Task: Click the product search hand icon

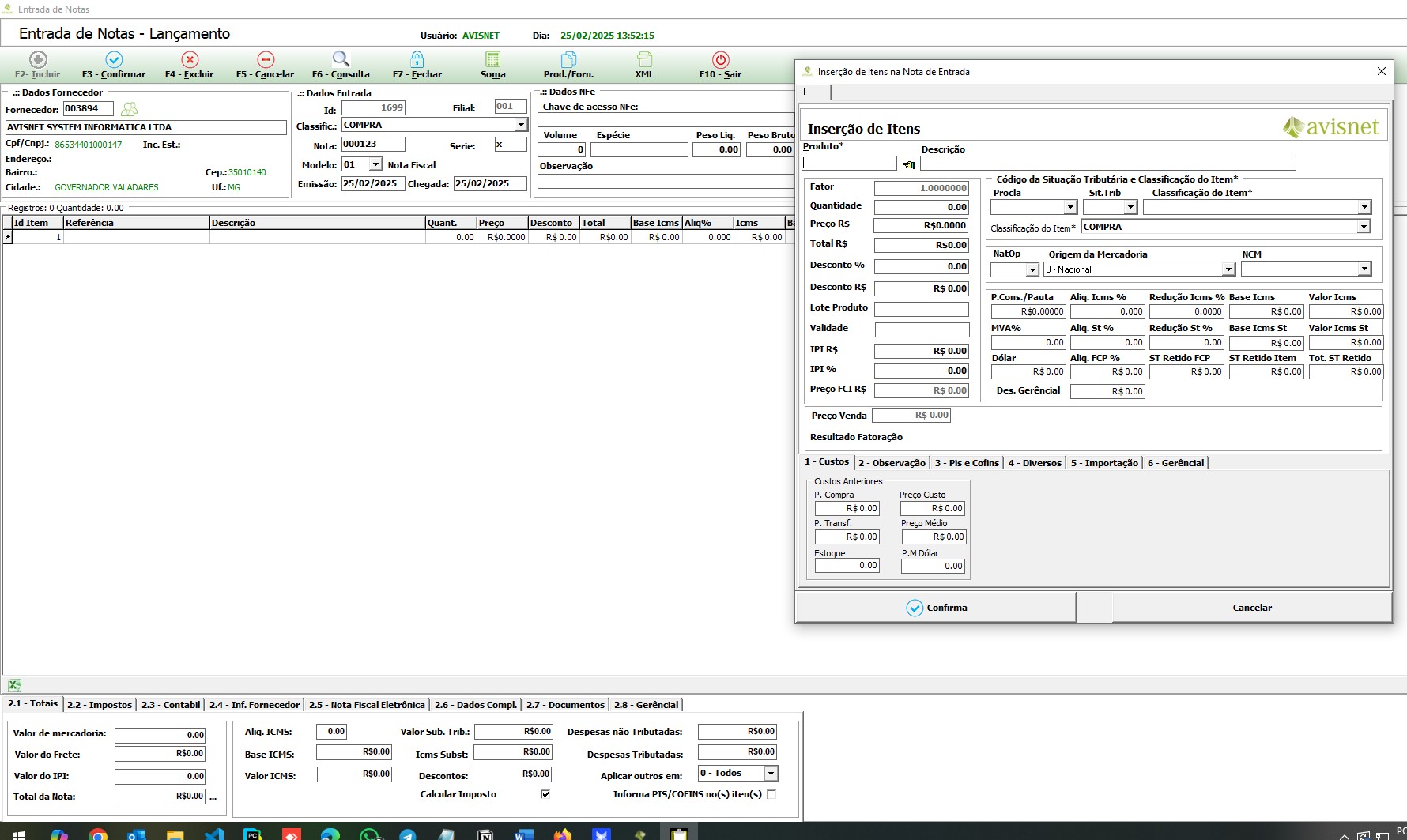Action: [909, 164]
